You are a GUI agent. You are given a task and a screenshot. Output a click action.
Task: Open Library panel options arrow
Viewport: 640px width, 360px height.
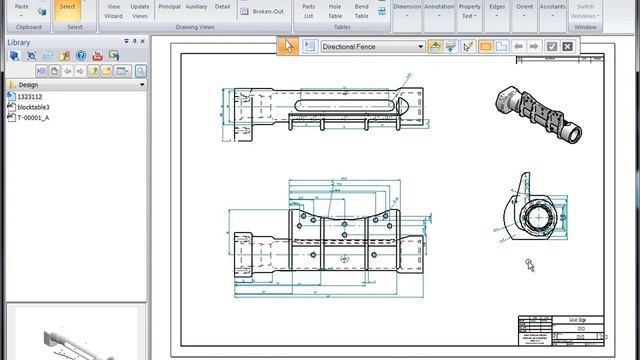(x=126, y=41)
